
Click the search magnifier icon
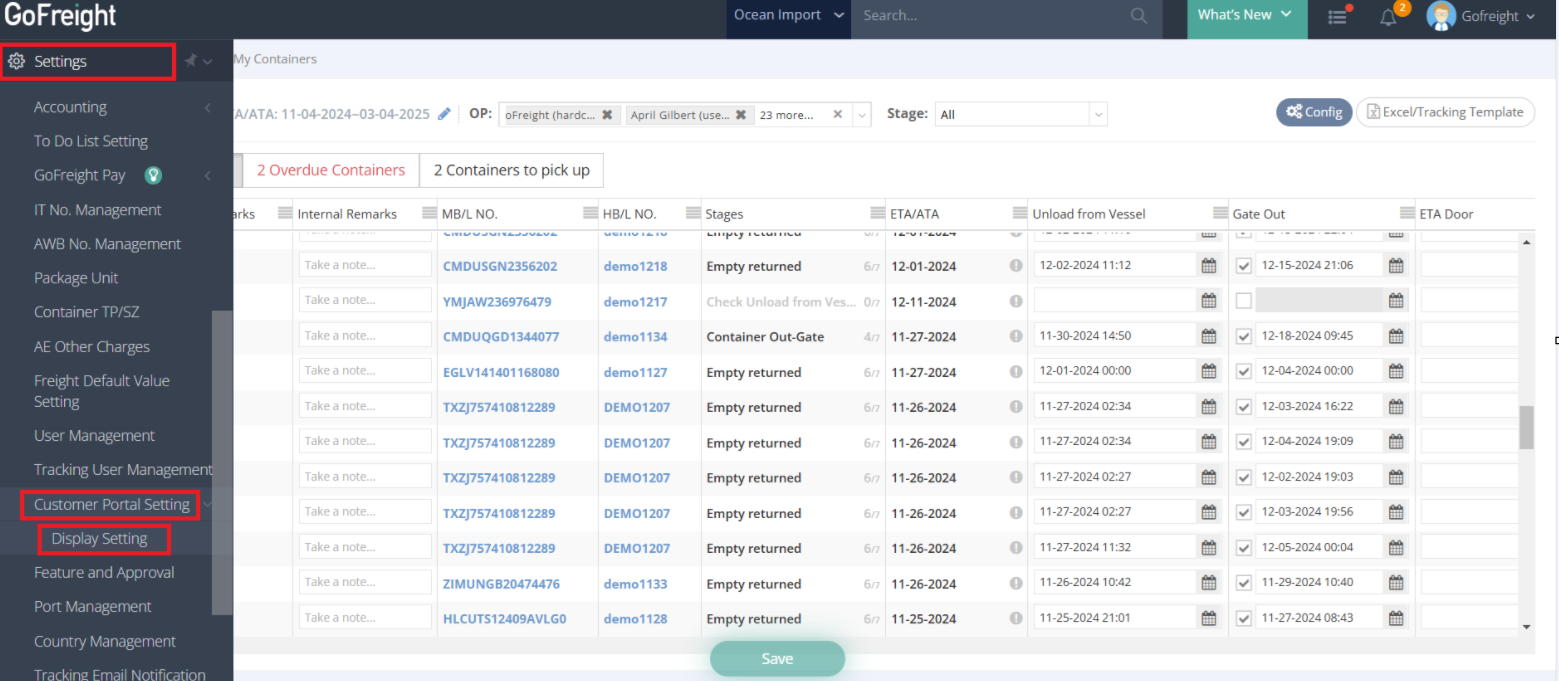[x=1138, y=16]
